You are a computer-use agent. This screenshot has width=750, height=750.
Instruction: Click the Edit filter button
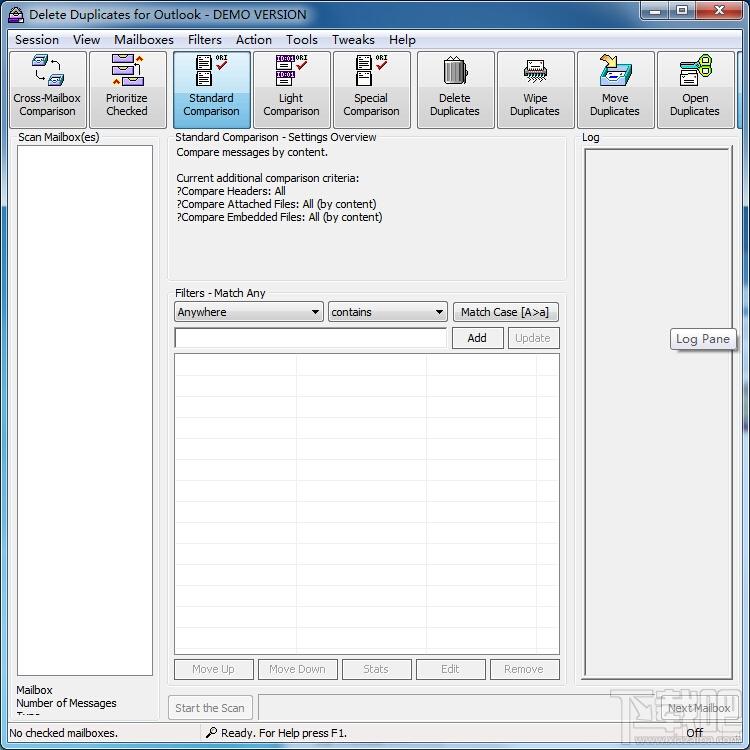(451, 669)
